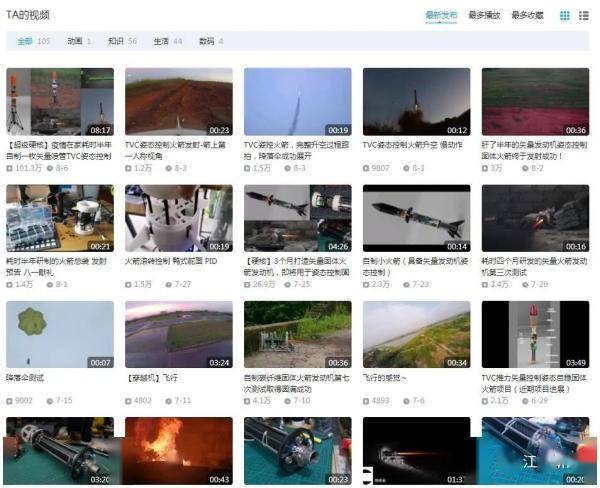
Task: Select the 全部 105 category filter
Action: click(x=34, y=41)
